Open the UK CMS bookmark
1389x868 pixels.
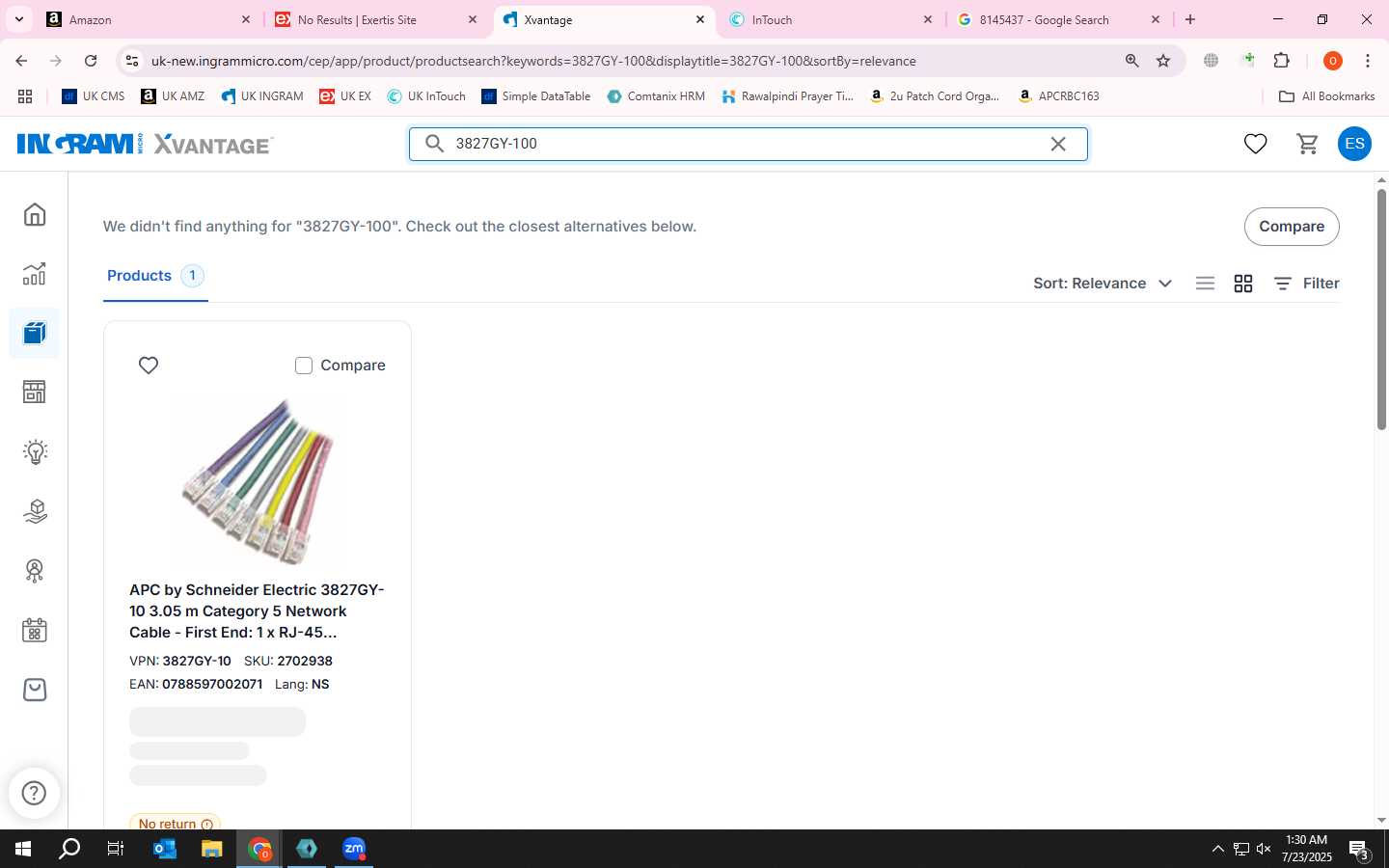coord(94,96)
